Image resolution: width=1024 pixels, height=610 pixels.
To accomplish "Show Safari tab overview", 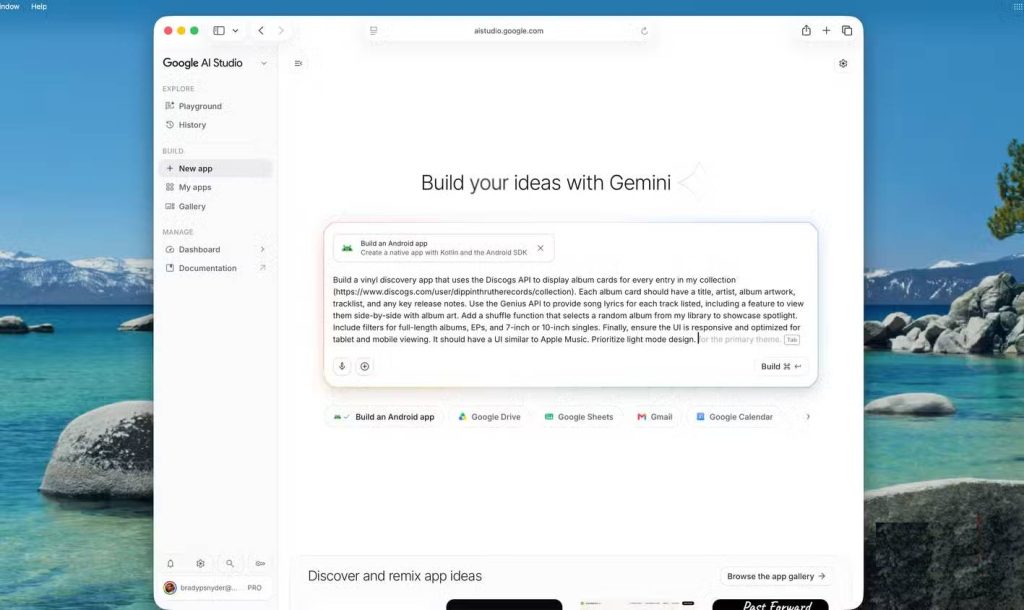I will [x=847, y=30].
